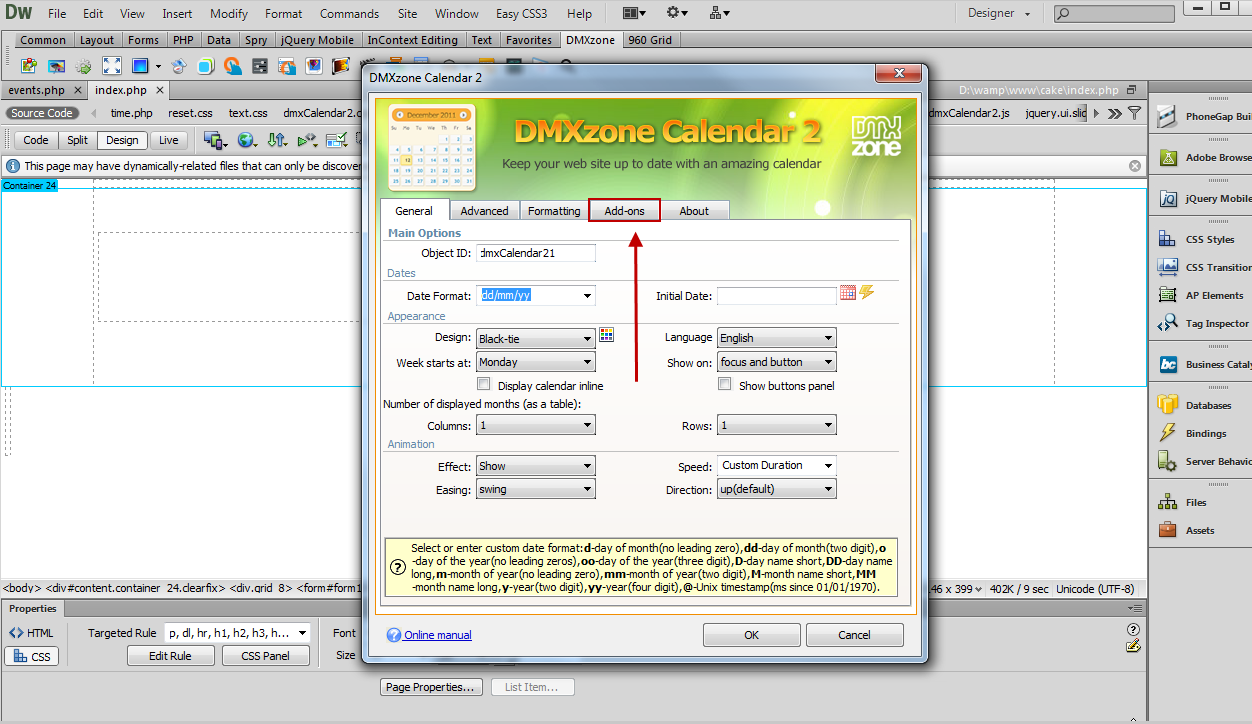Enable Display calendar inline checkbox
The width and height of the screenshot is (1252, 724).
click(484, 384)
